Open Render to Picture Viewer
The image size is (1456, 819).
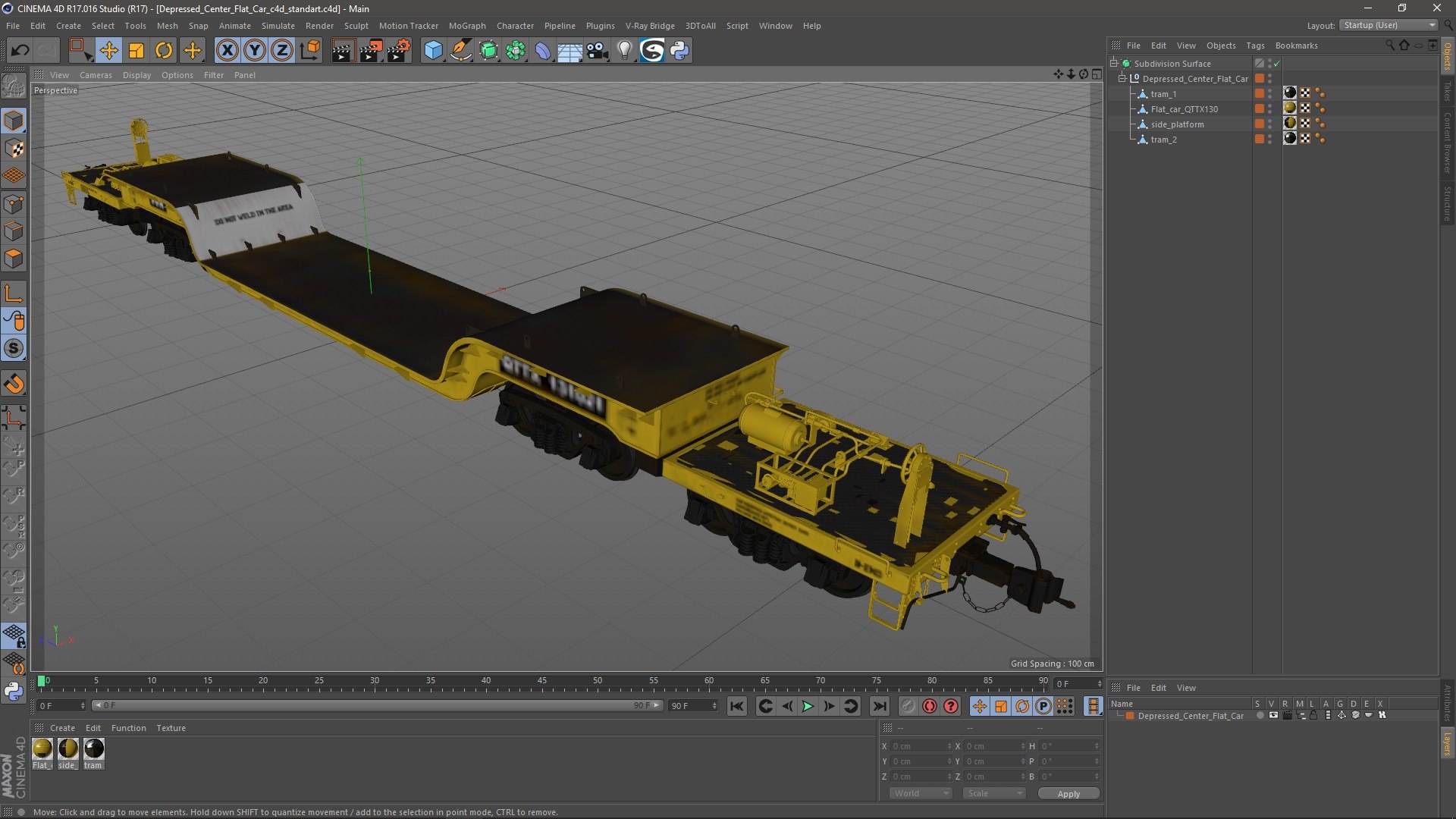point(371,51)
